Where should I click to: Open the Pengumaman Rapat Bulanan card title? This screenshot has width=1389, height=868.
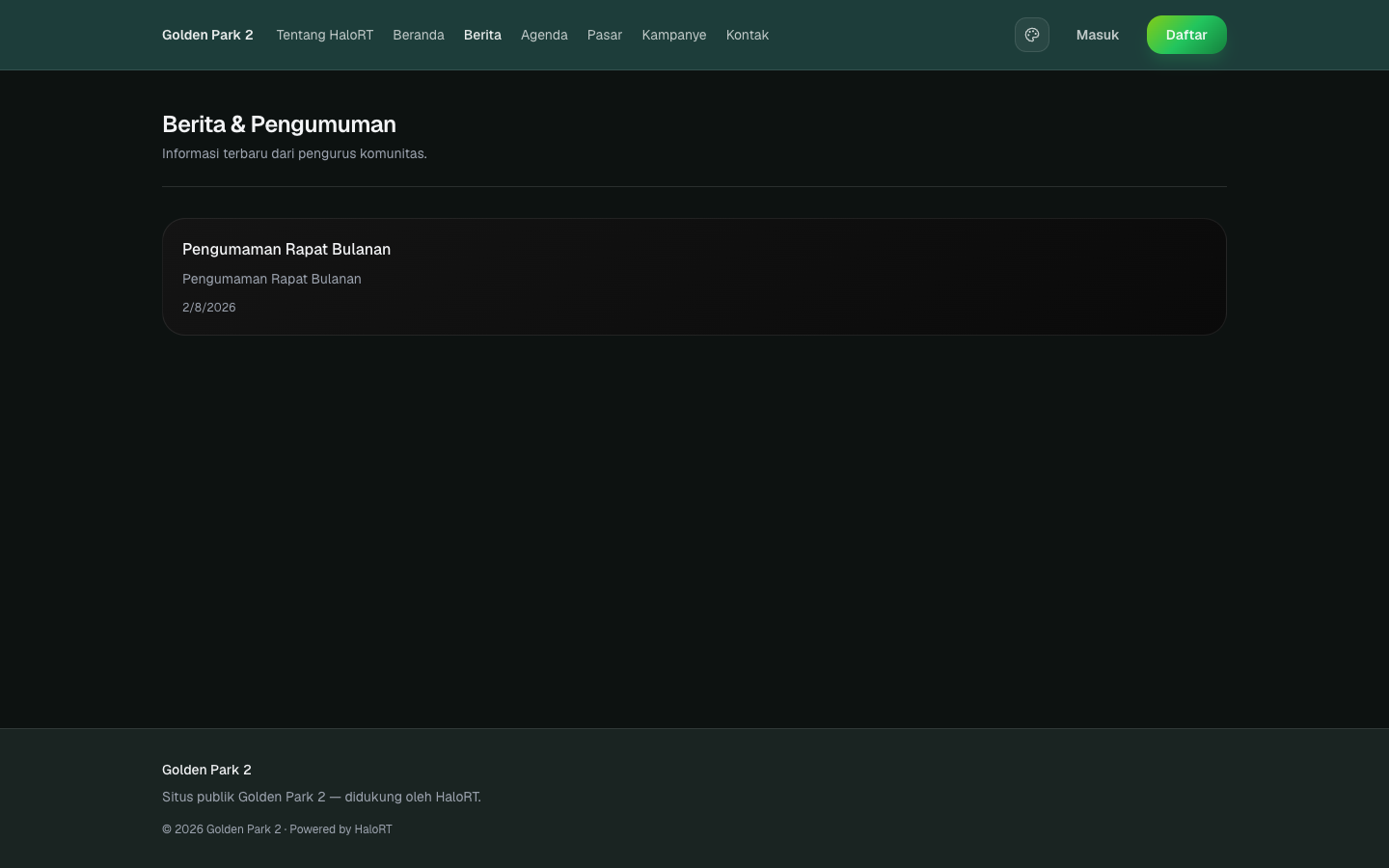[286, 249]
